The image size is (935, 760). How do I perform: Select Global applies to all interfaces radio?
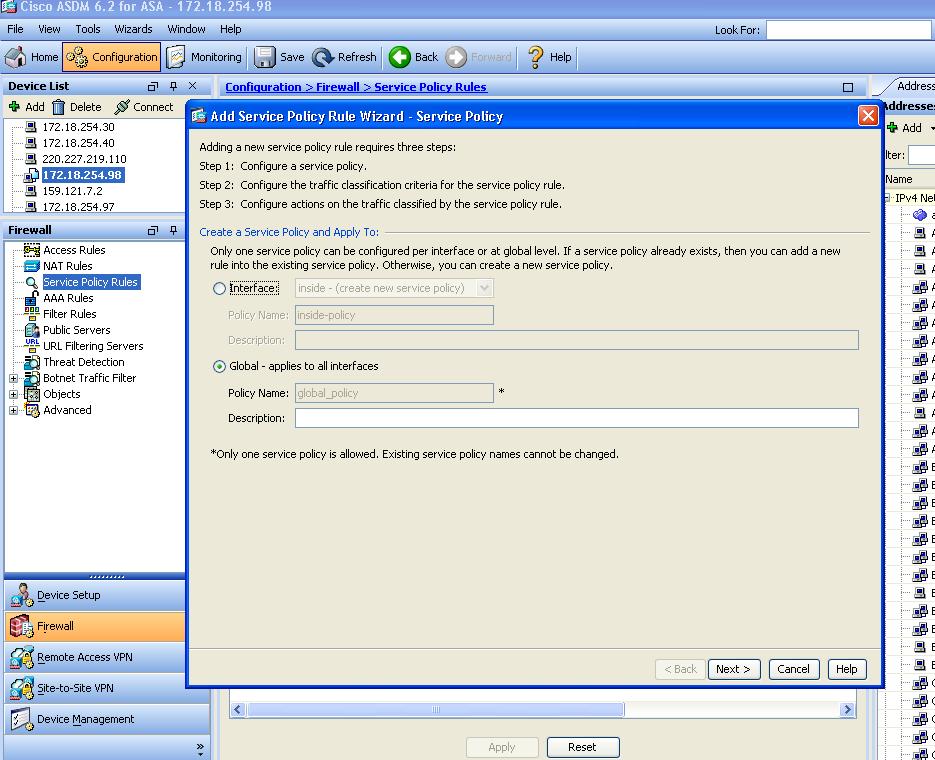tap(219, 367)
